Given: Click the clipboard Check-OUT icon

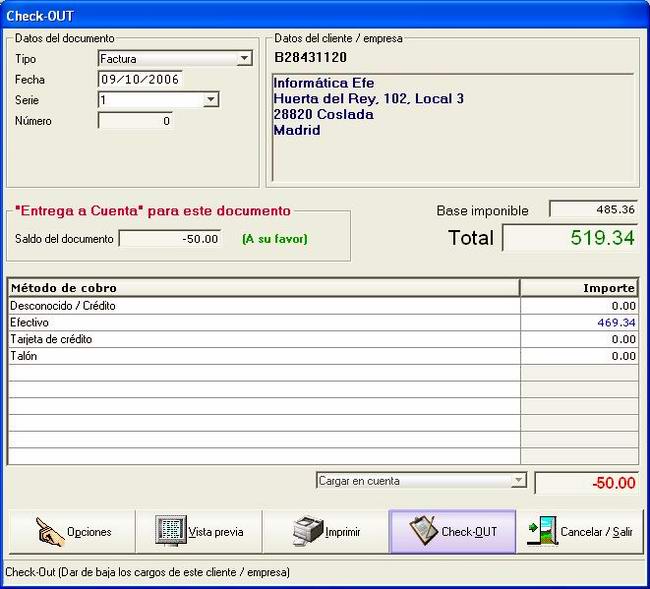Looking at the screenshot, I should coord(423,531).
